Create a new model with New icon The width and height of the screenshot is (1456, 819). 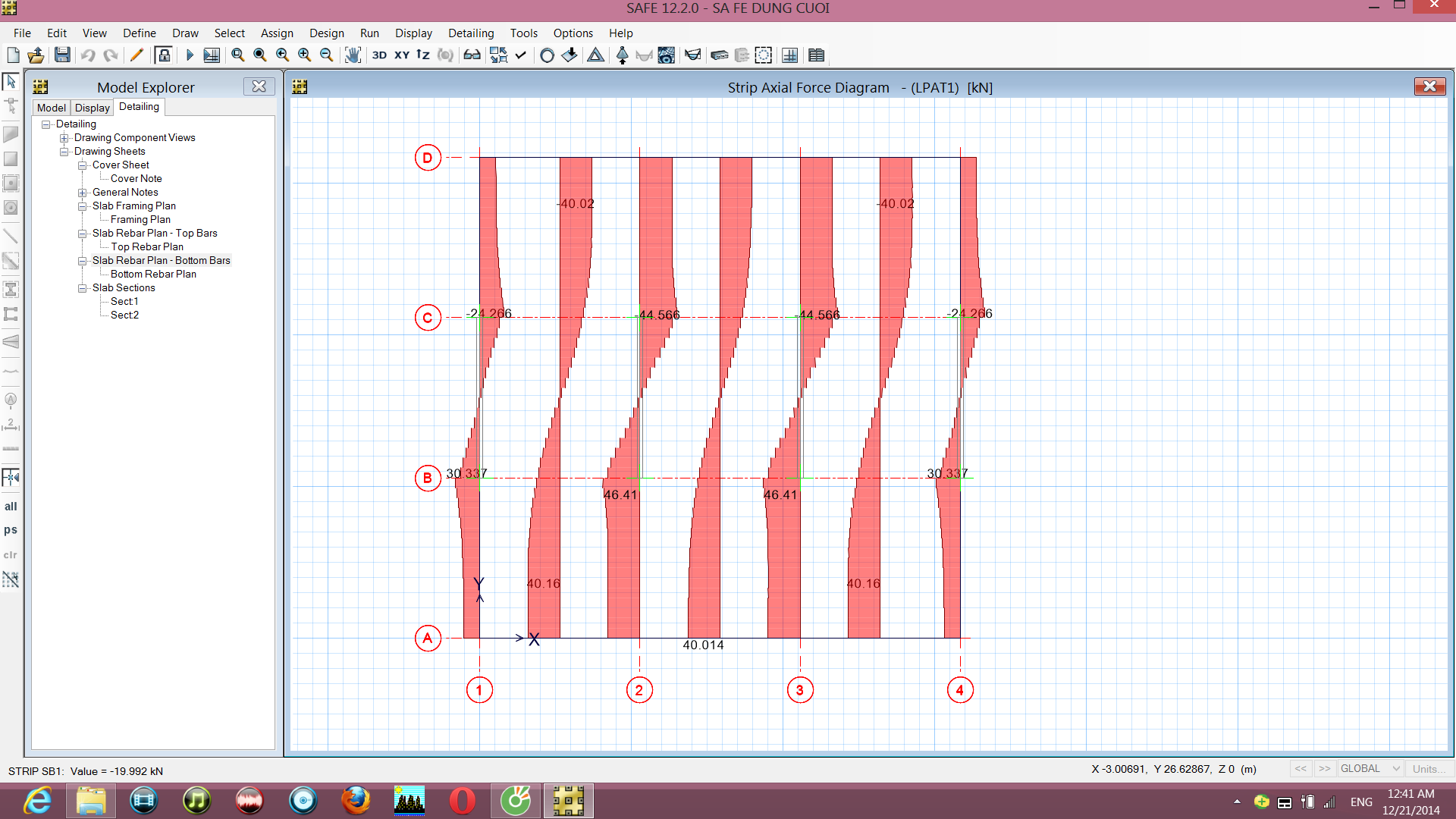pyautogui.click(x=13, y=55)
